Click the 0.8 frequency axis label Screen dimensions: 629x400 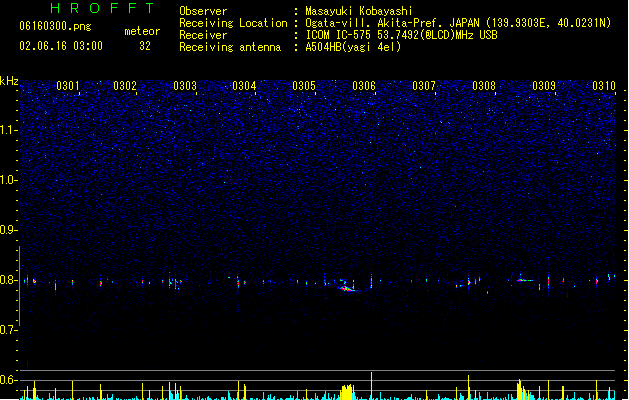[x=8, y=280]
